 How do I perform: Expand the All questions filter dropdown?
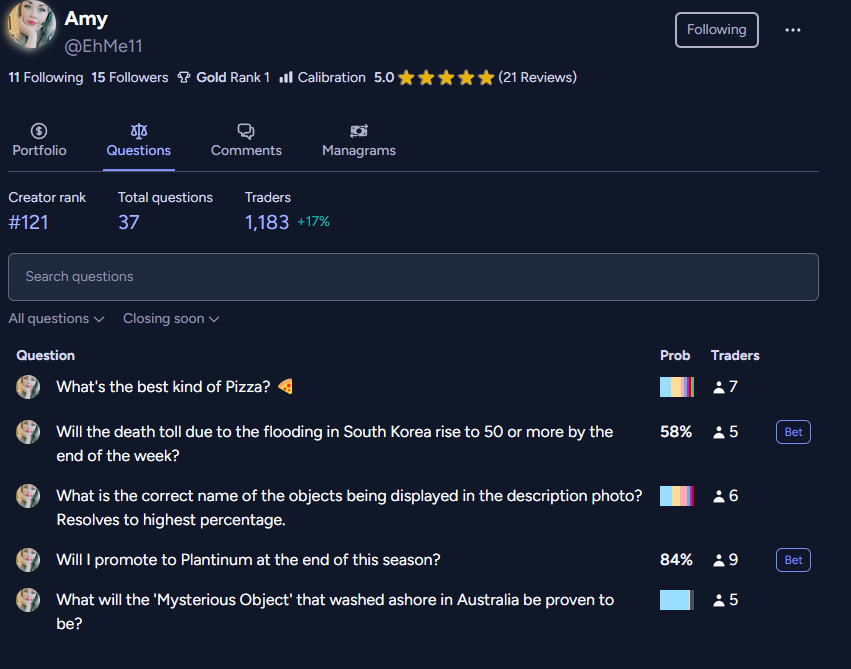point(56,318)
